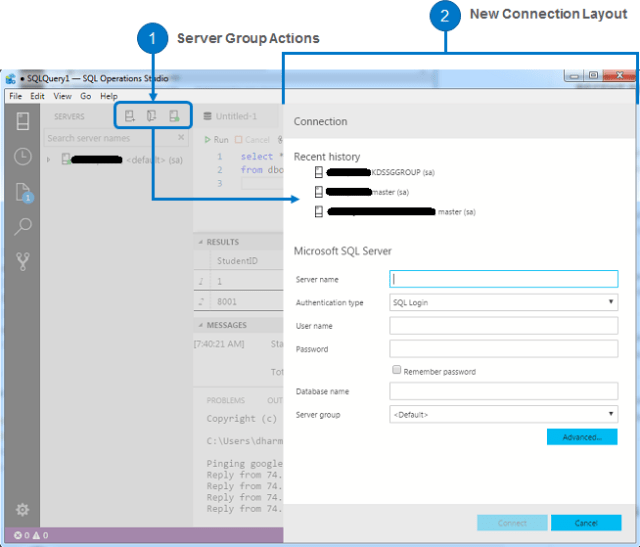This screenshot has height=547, width=640.
Task: Open Task History clock icon
Action: 22,157
